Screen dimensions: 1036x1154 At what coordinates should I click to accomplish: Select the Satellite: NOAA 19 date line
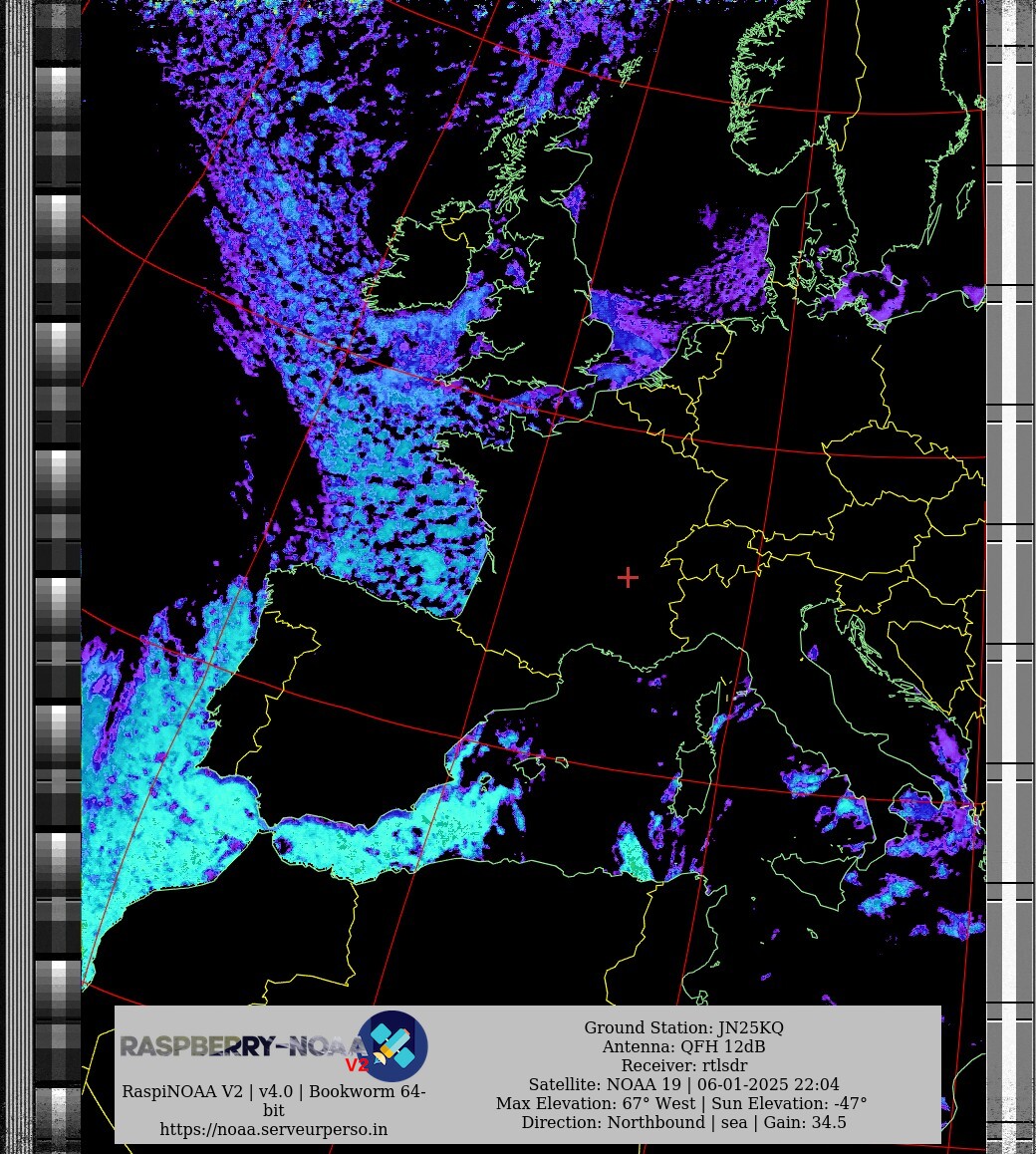683,1084
